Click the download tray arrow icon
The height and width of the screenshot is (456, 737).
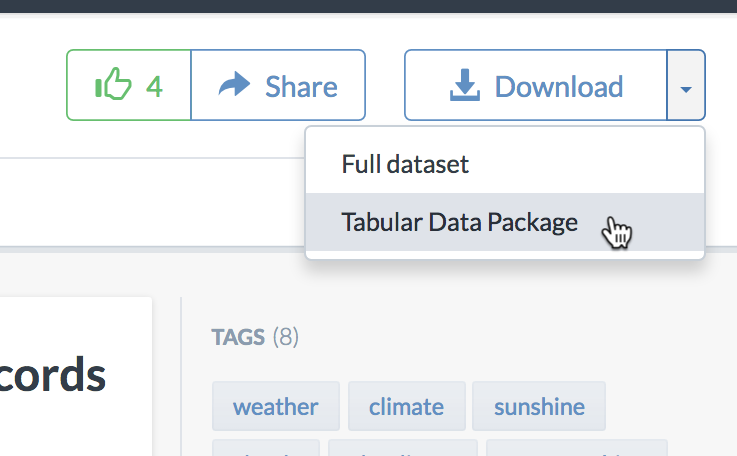pos(464,85)
